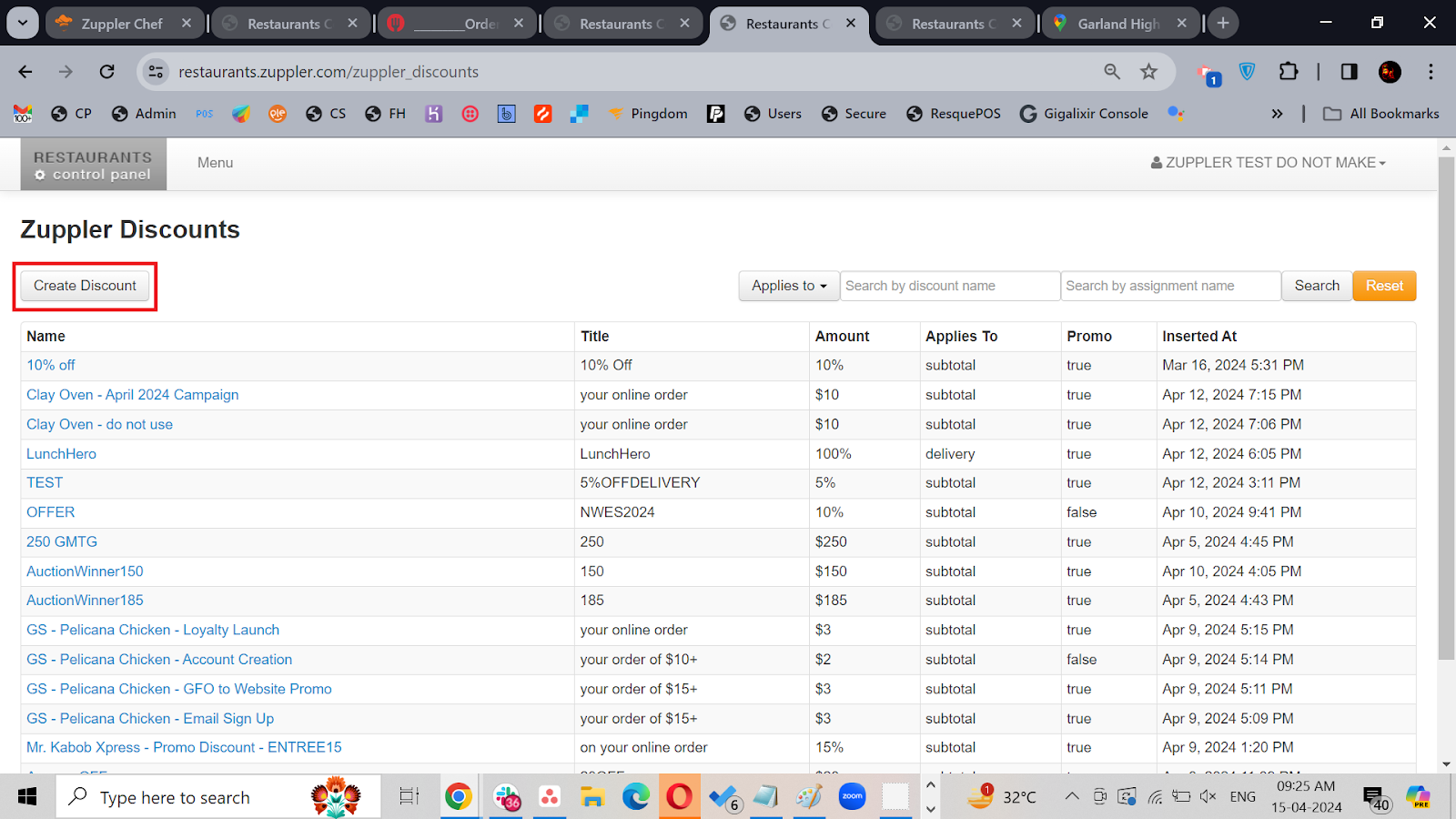Click the muted volume icon in the tray
Screen dimensions: 1456x819
[1208, 797]
